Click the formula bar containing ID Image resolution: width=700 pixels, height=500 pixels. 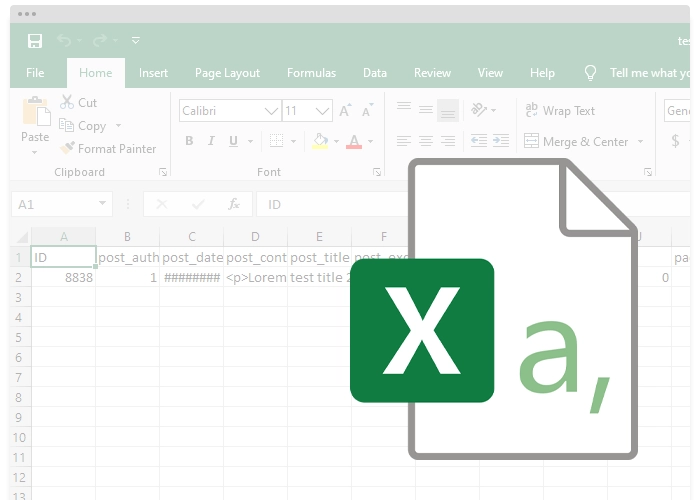coord(330,204)
